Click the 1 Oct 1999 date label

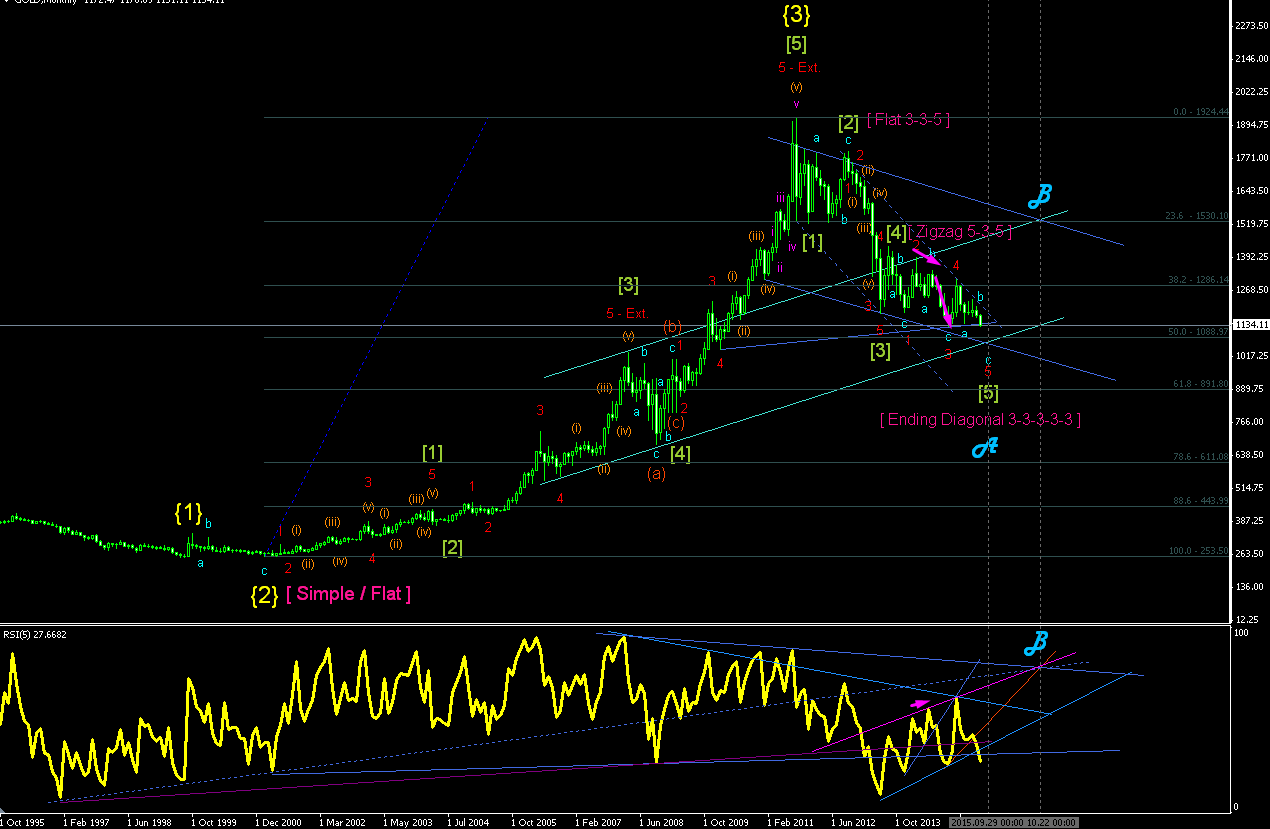tap(214, 822)
